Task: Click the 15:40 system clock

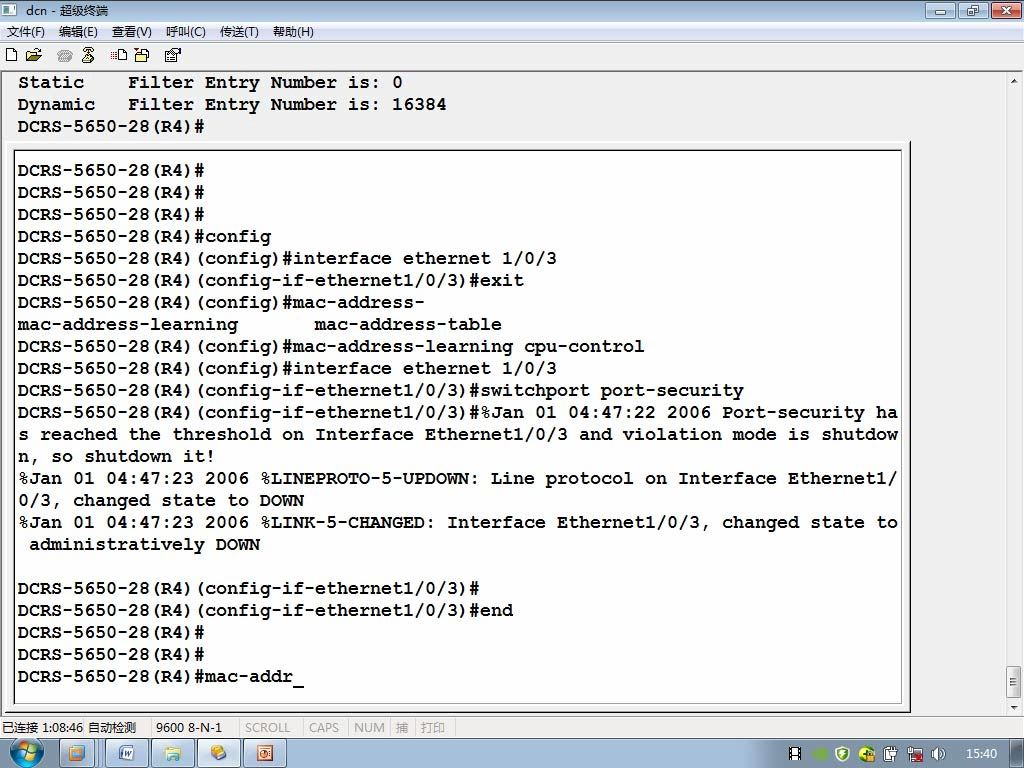Action: point(981,754)
